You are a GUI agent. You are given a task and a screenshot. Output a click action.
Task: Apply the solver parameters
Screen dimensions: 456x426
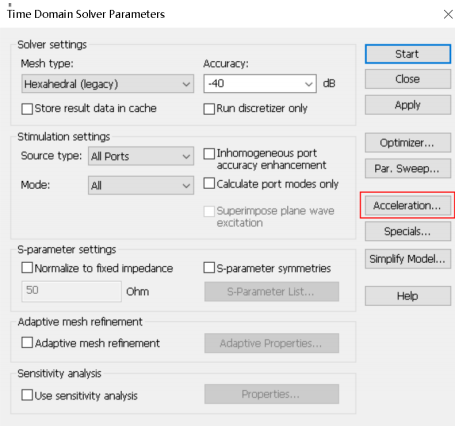click(408, 105)
